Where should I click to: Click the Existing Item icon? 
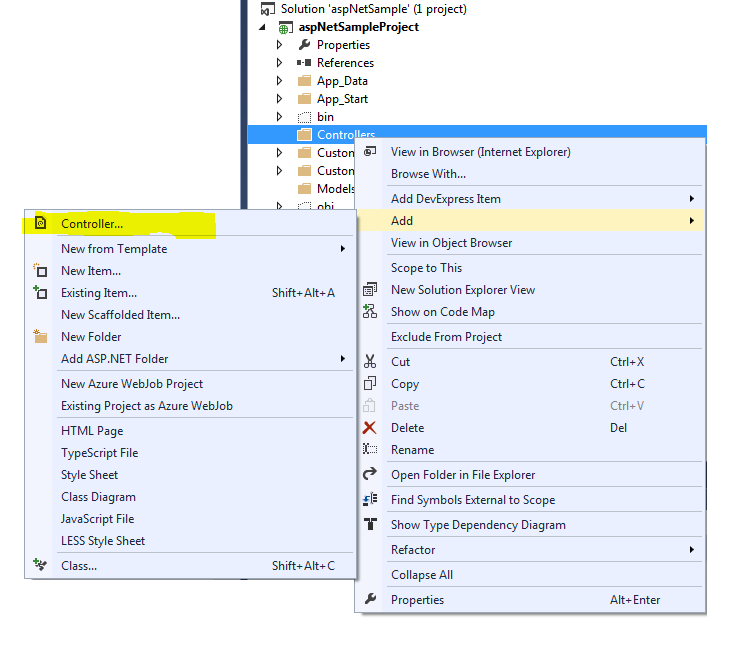coord(40,292)
